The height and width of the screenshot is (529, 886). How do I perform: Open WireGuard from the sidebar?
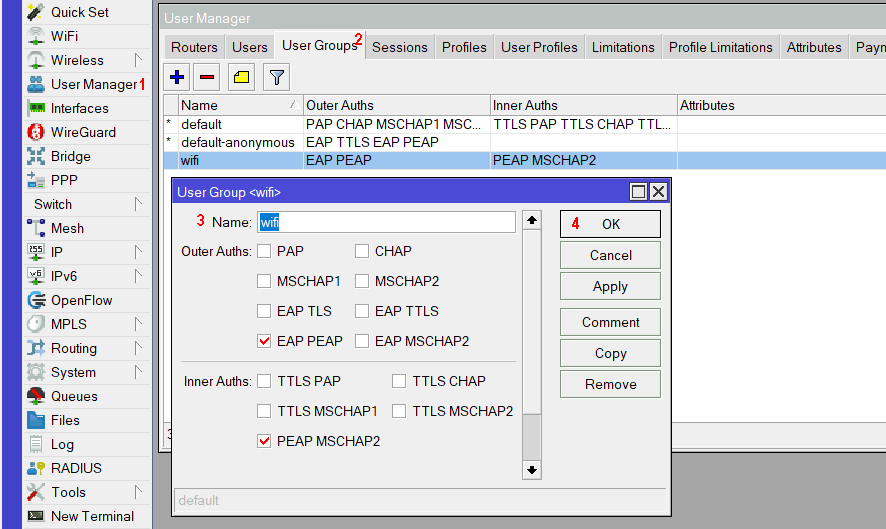pos(83,132)
